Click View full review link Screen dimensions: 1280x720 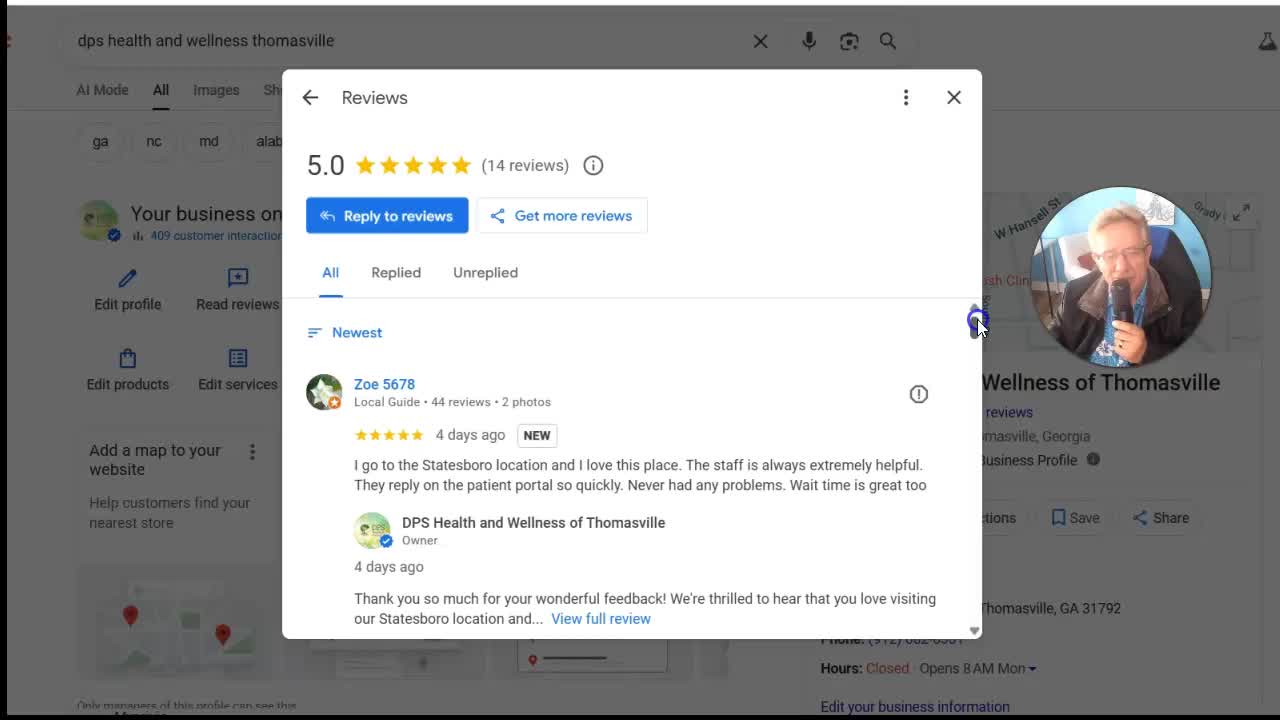[600, 619]
